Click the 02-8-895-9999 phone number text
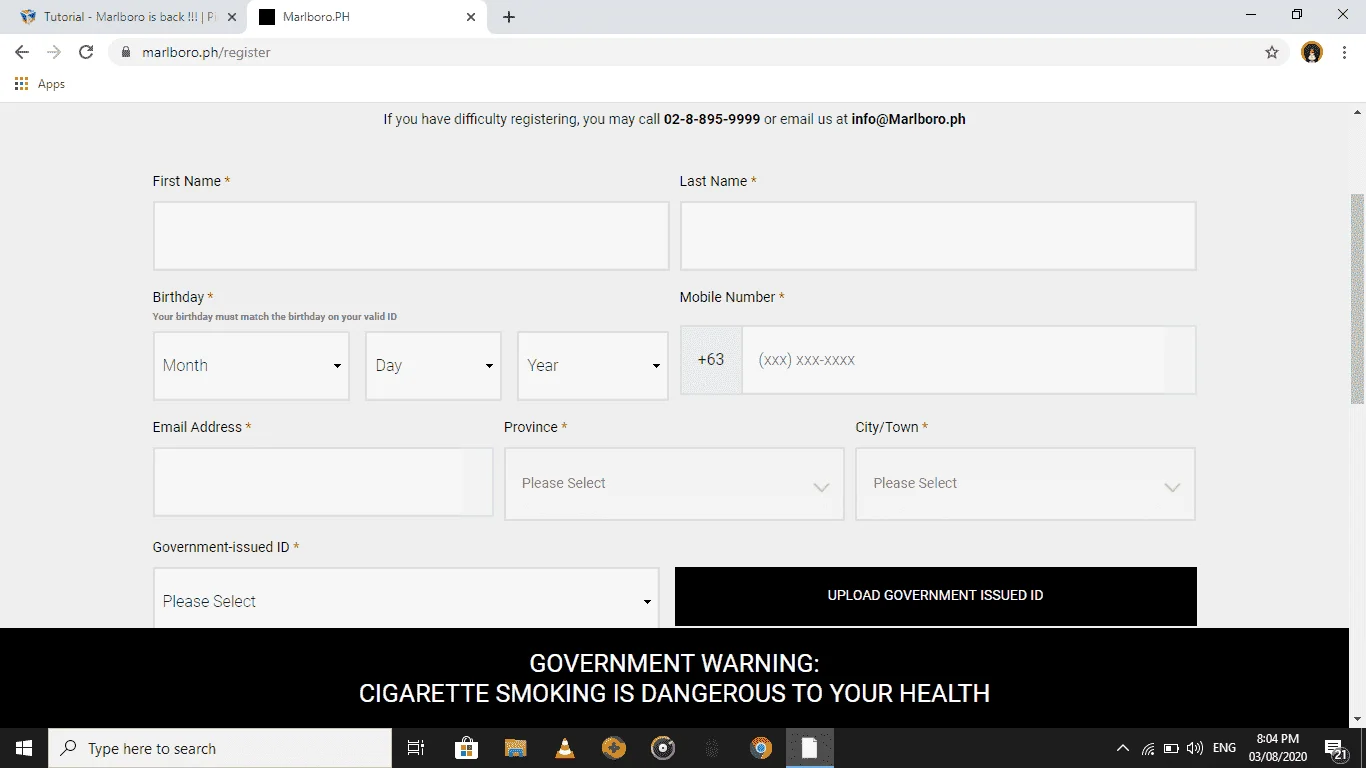 (712, 119)
